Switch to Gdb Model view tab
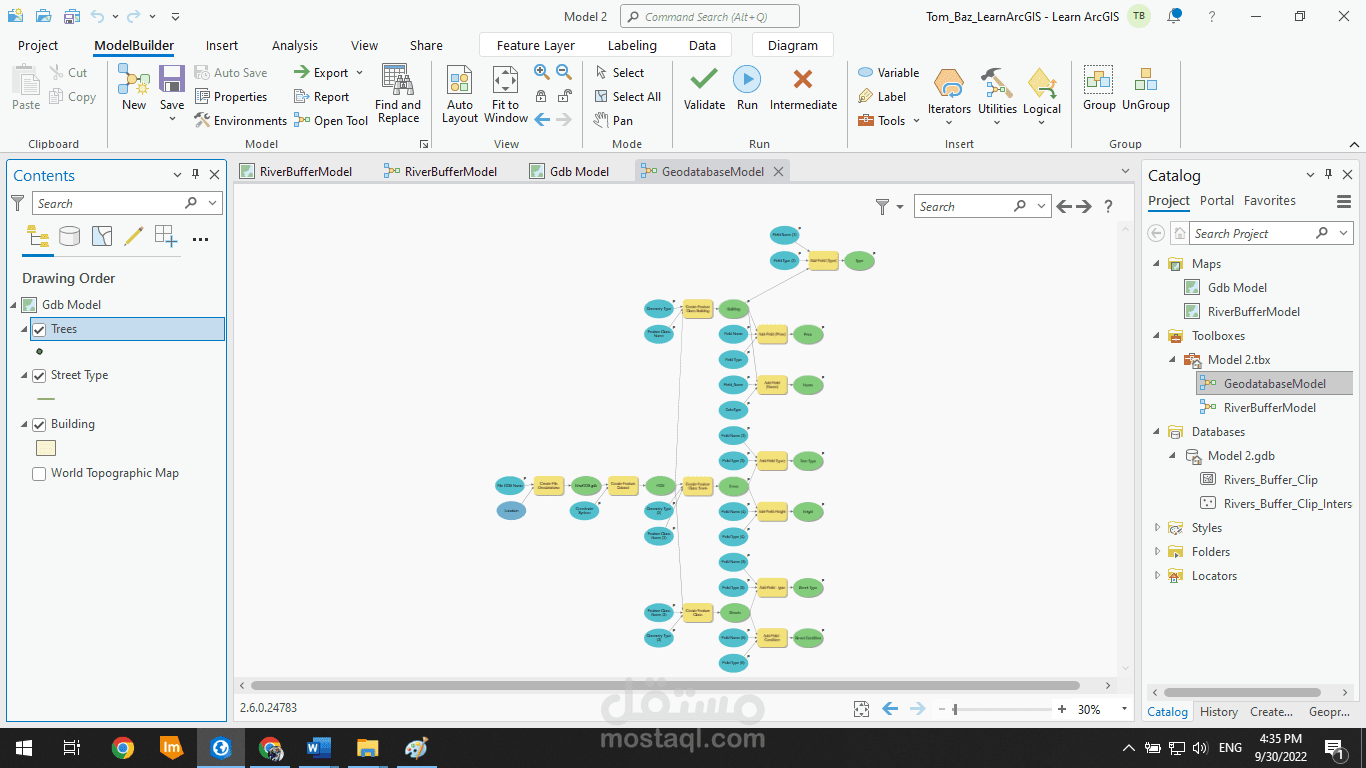 [569, 171]
